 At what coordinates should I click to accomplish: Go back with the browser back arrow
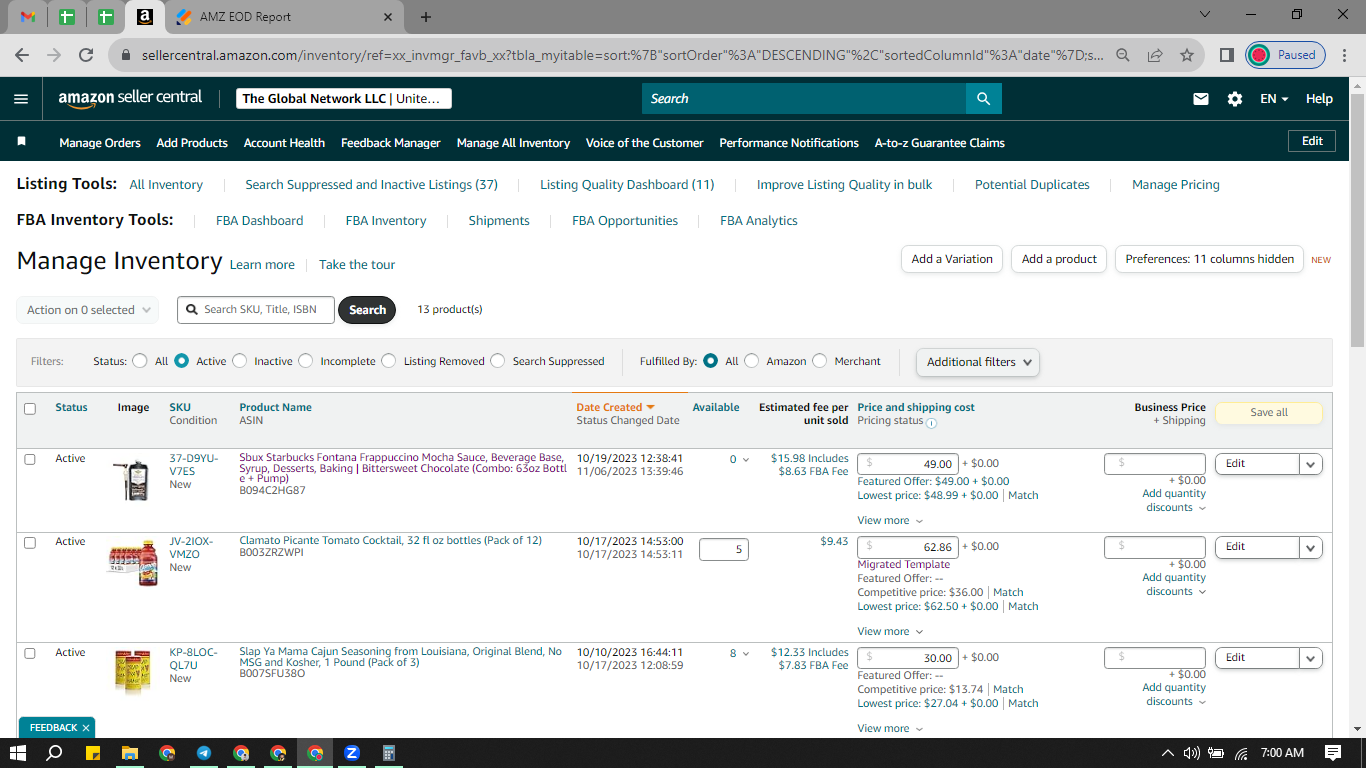(x=22, y=55)
